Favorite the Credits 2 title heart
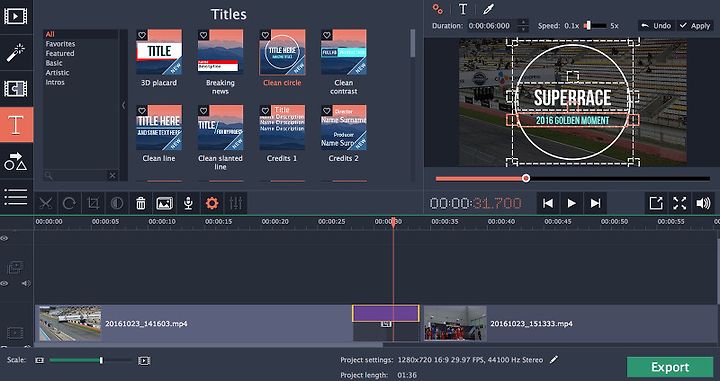This screenshot has height=381, width=720. pyautogui.click(x=326, y=111)
